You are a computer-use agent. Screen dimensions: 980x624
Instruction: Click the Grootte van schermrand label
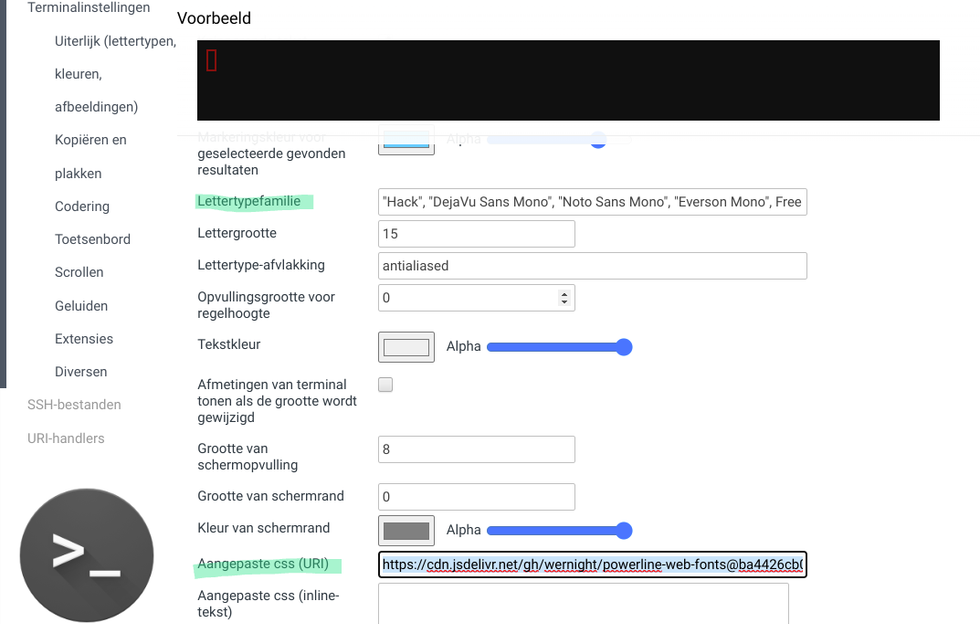[x=271, y=496]
